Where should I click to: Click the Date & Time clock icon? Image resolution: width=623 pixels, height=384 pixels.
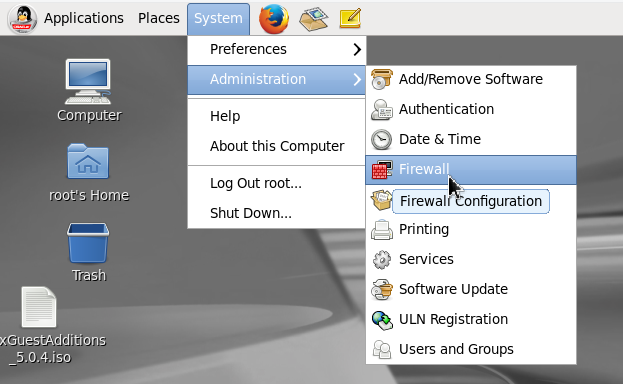pyautogui.click(x=381, y=139)
